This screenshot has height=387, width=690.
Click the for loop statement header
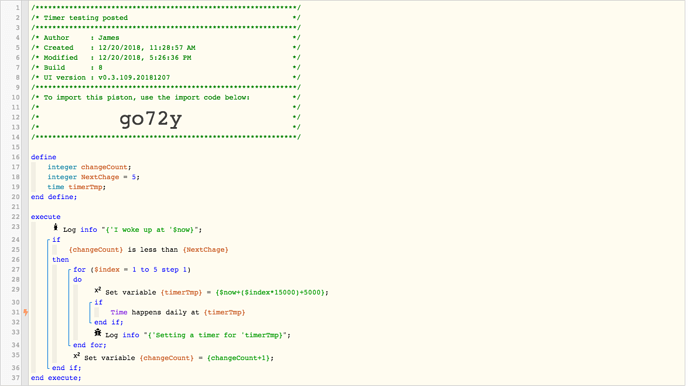point(132,270)
